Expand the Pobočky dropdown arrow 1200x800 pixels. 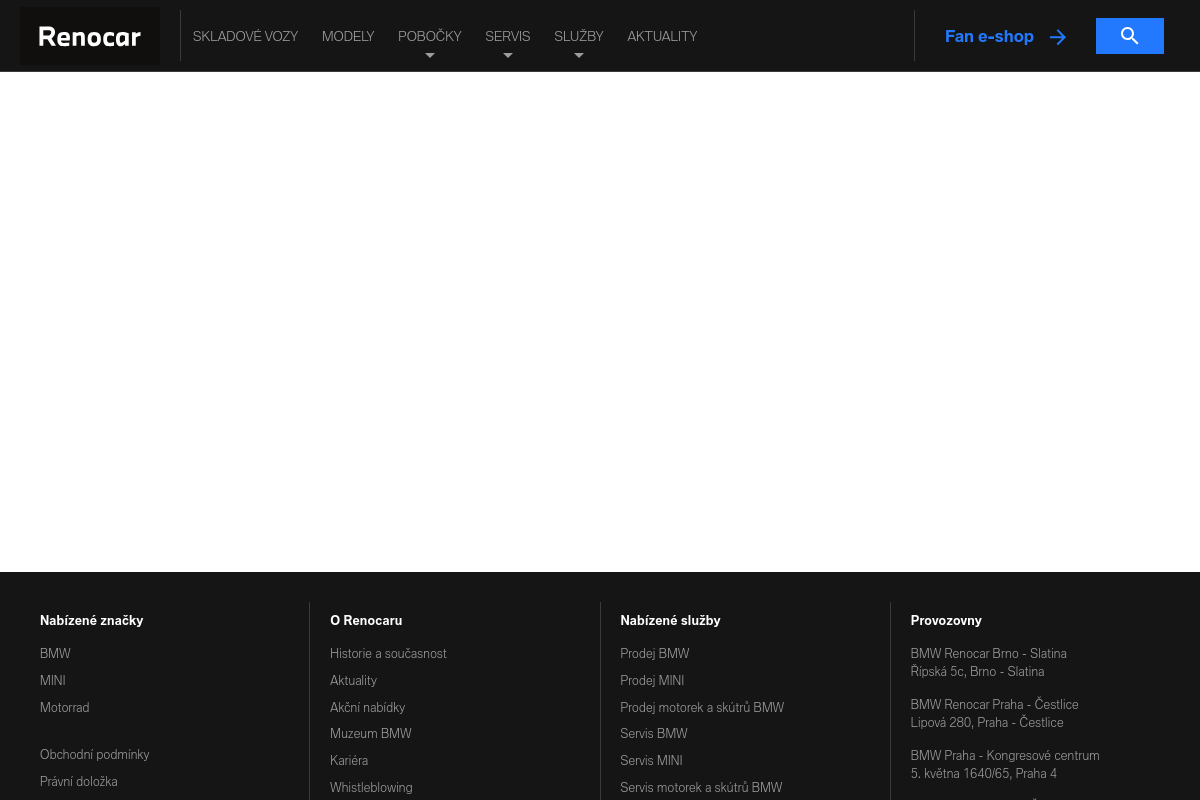pos(430,56)
